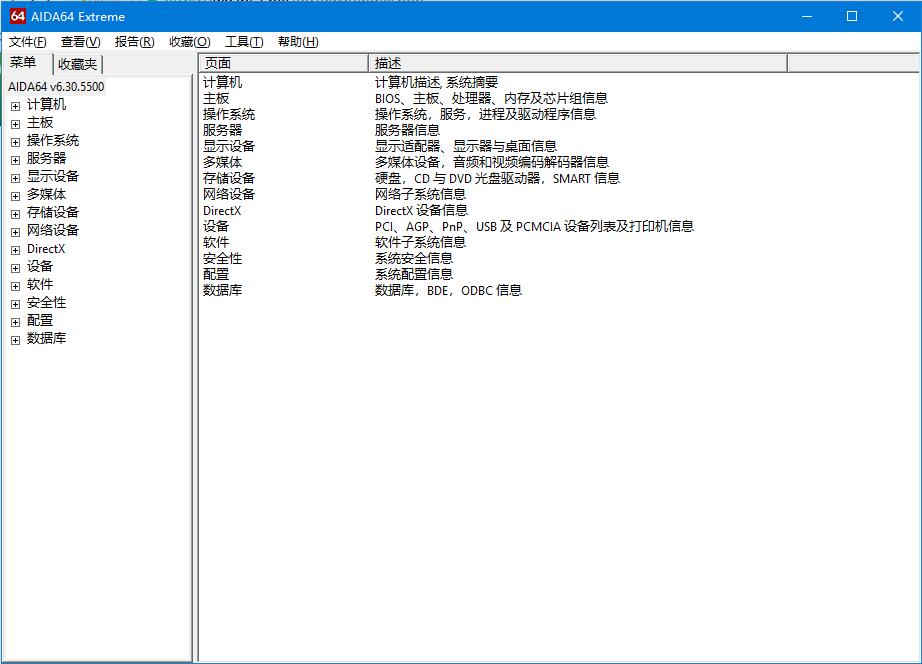Image resolution: width=922 pixels, height=664 pixels.
Task: Expand the 设备 tree node
Action: 15,268
